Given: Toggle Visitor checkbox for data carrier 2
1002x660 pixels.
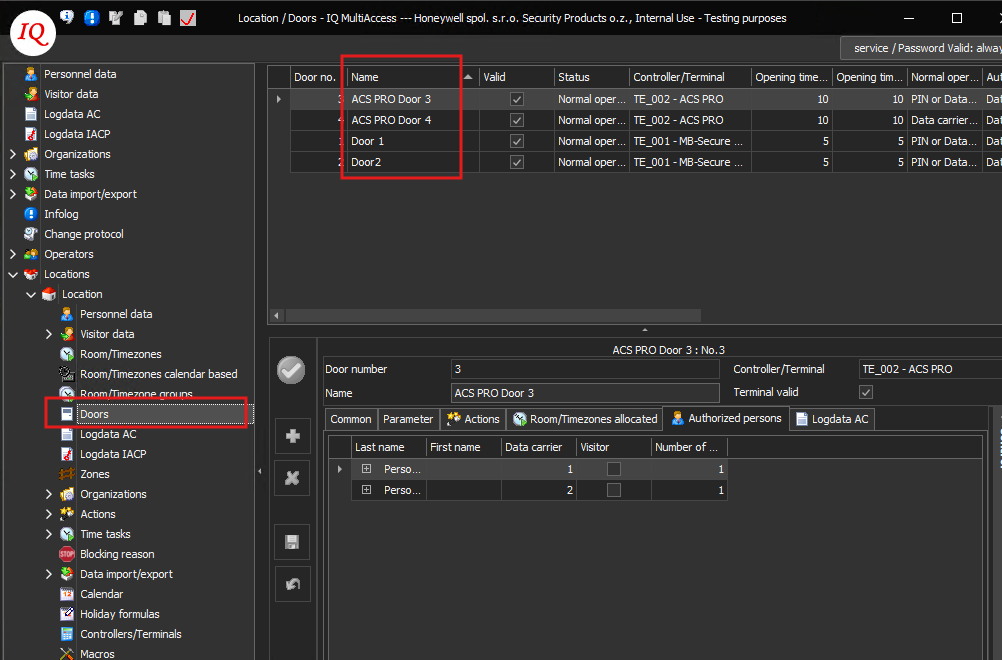Looking at the screenshot, I should coord(613,490).
